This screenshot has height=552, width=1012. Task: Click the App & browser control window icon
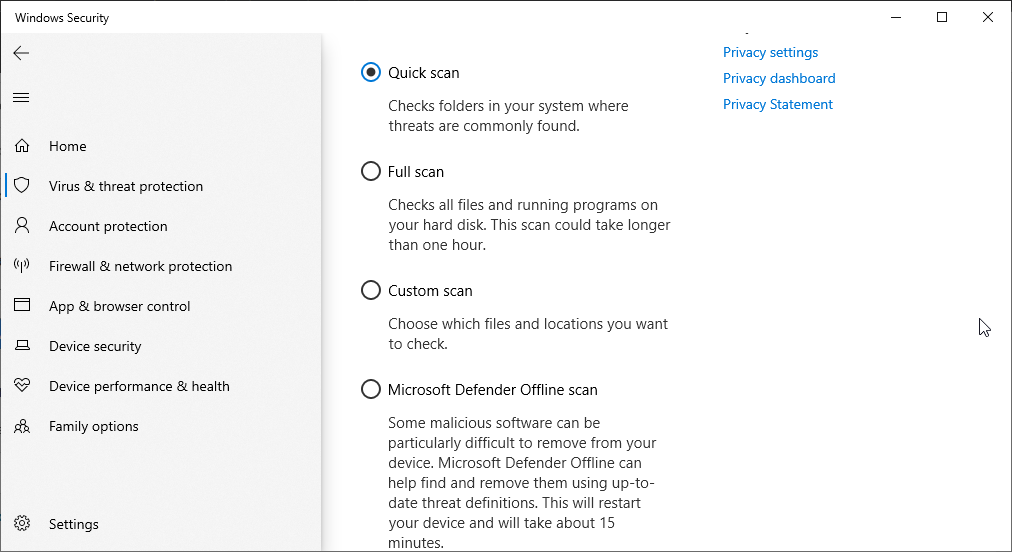point(22,305)
